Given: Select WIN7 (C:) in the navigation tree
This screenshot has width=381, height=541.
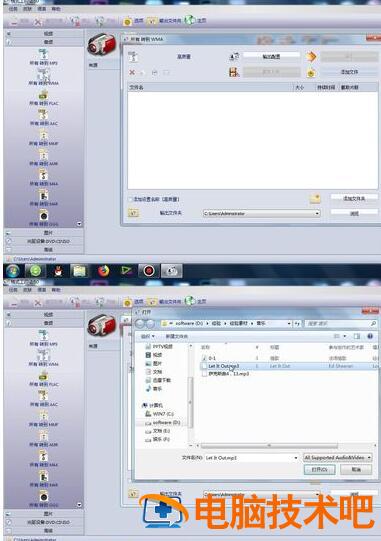Looking at the screenshot, I should [160, 414].
